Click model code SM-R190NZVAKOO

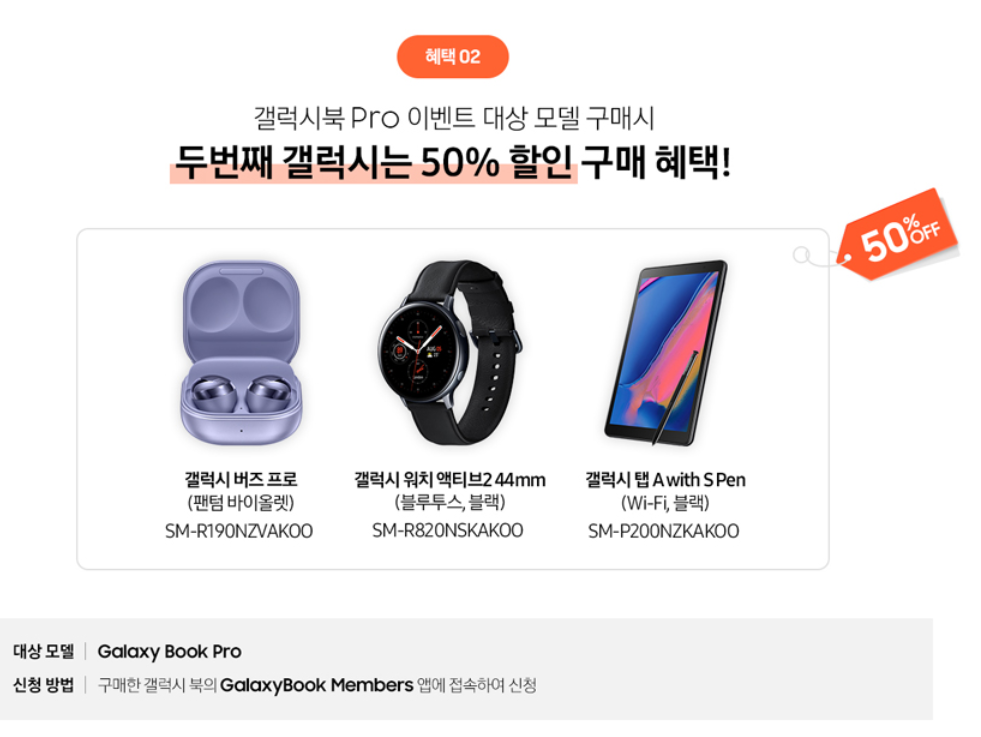tap(239, 531)
